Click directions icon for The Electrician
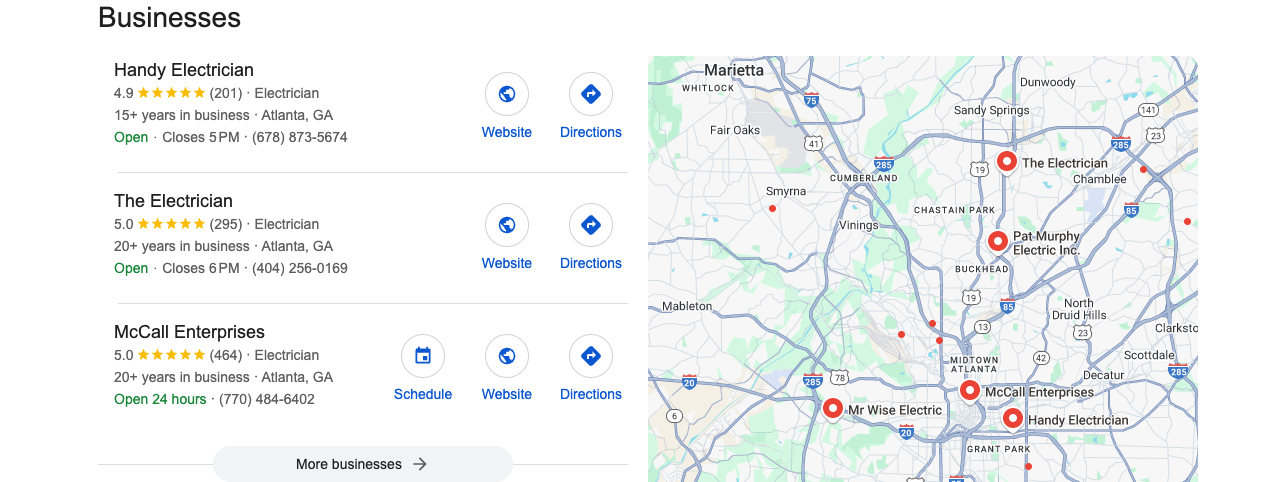This screenshot has height=482, width=1280. pyautogui.click(x=591, y=225)
